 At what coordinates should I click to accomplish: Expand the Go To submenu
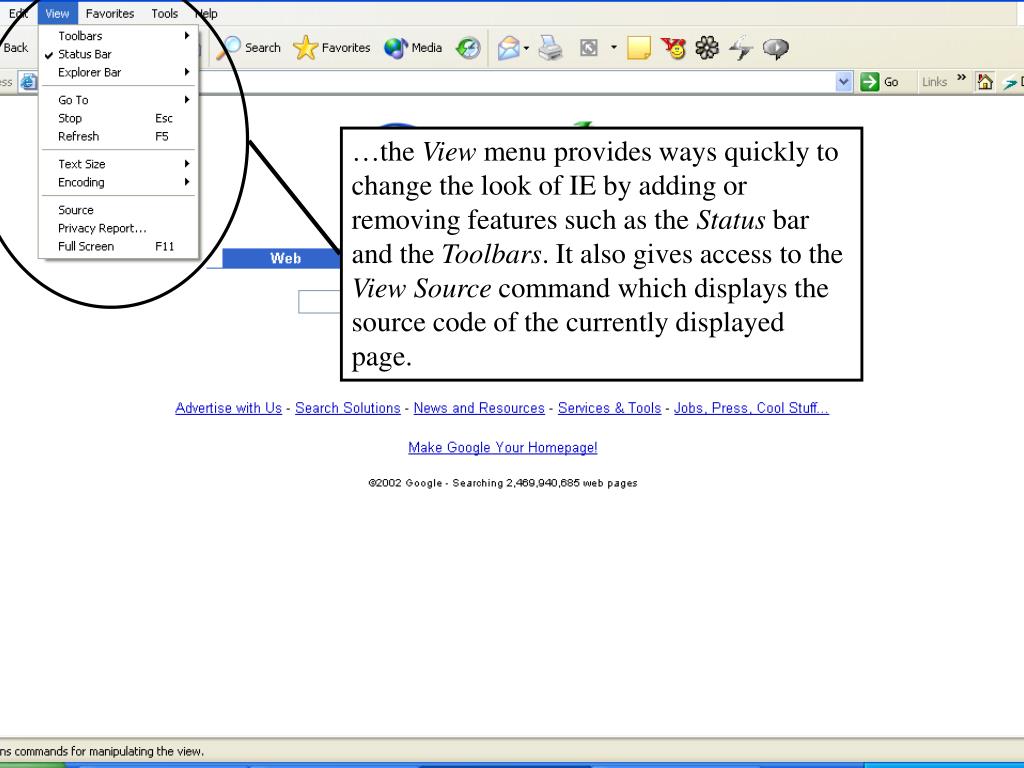pos(118,100)
